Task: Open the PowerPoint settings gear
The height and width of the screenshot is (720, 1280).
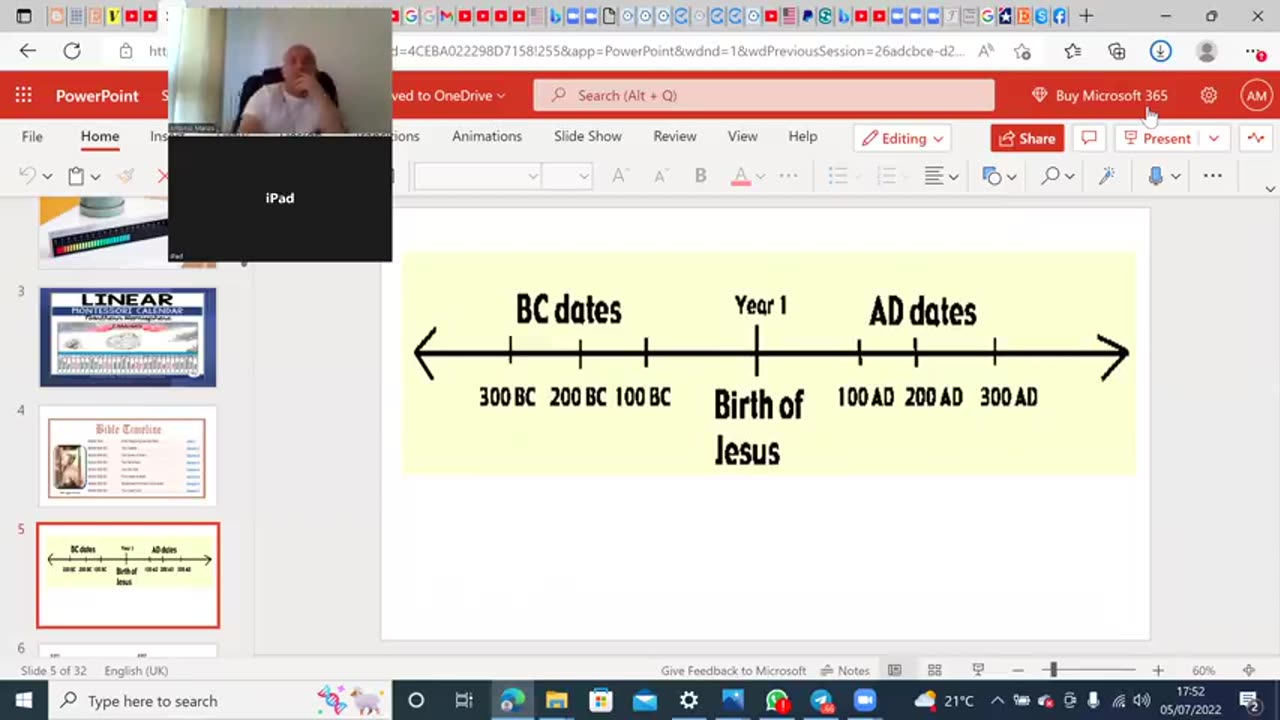Action: point(1209,95)
